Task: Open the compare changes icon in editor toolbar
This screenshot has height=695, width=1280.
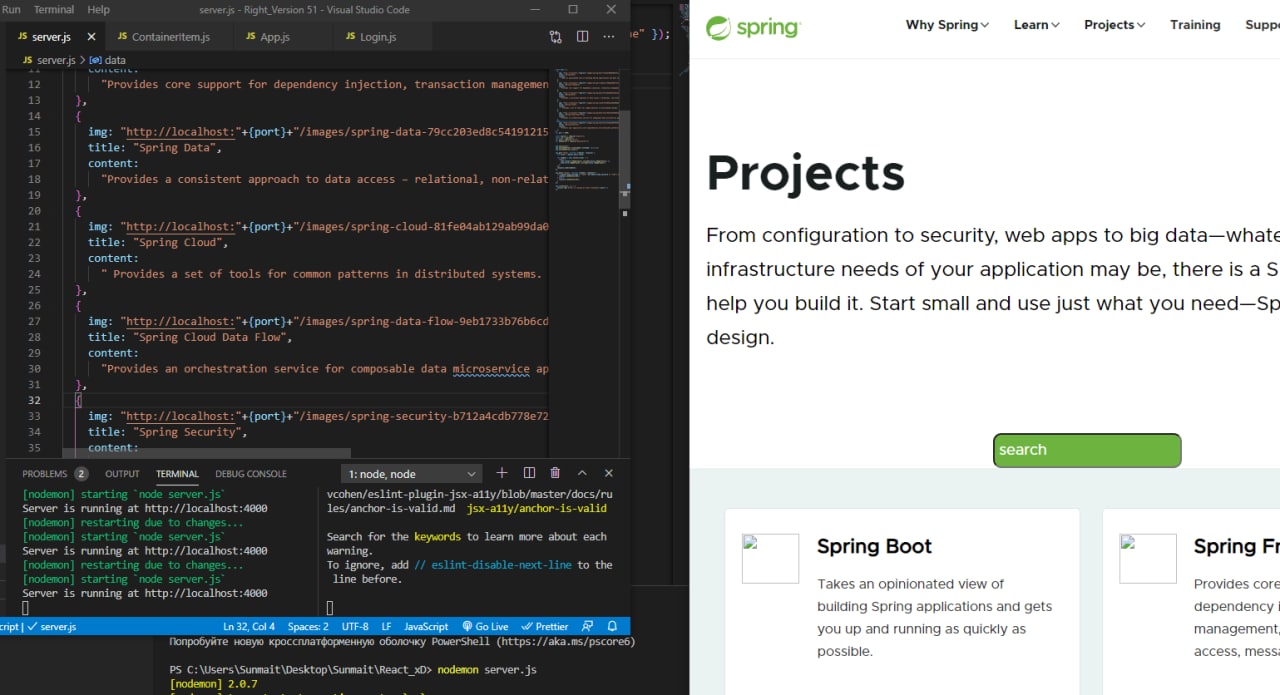Action: 556,37
